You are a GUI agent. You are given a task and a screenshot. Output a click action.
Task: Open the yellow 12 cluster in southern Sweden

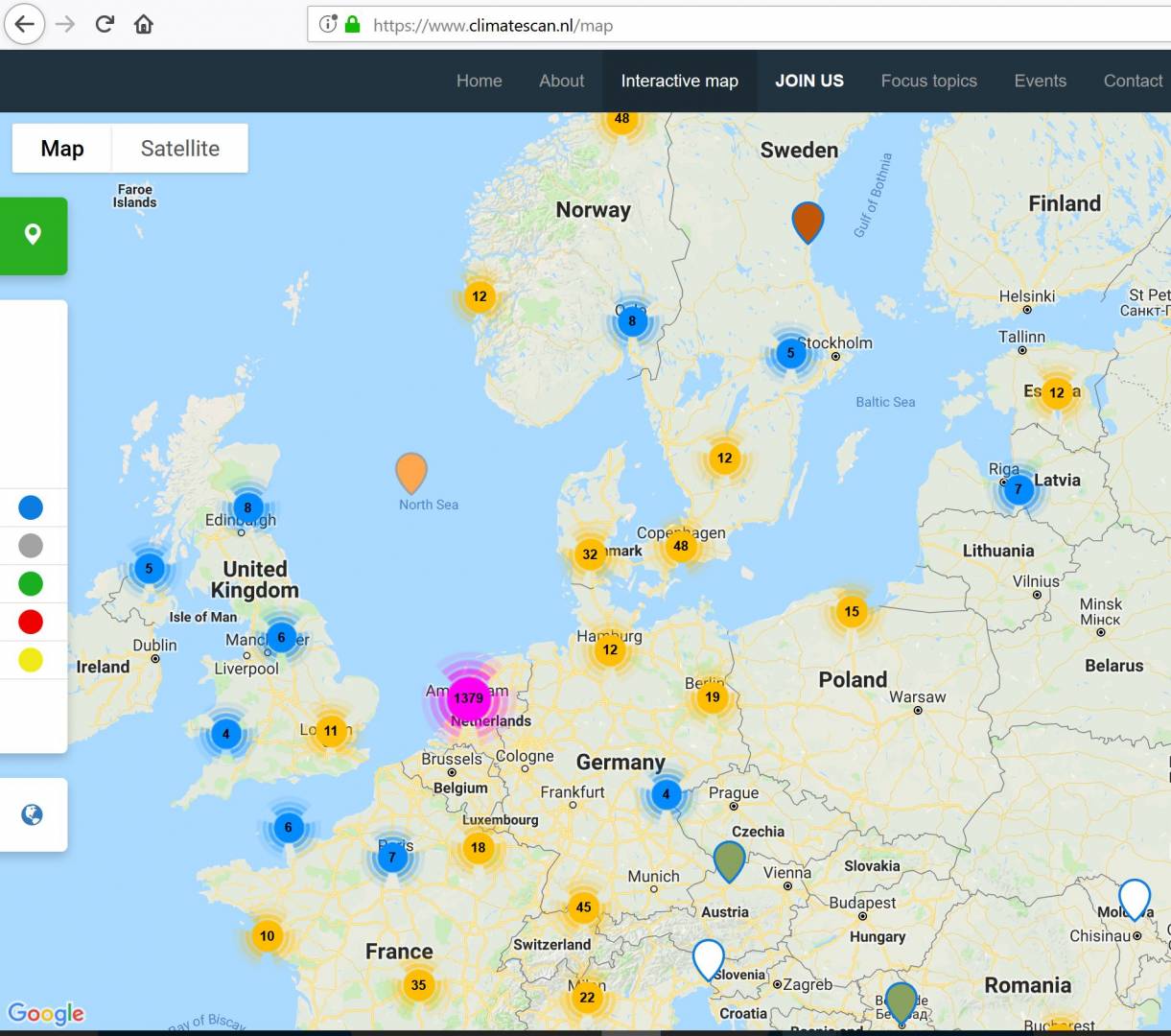(725, 458)
